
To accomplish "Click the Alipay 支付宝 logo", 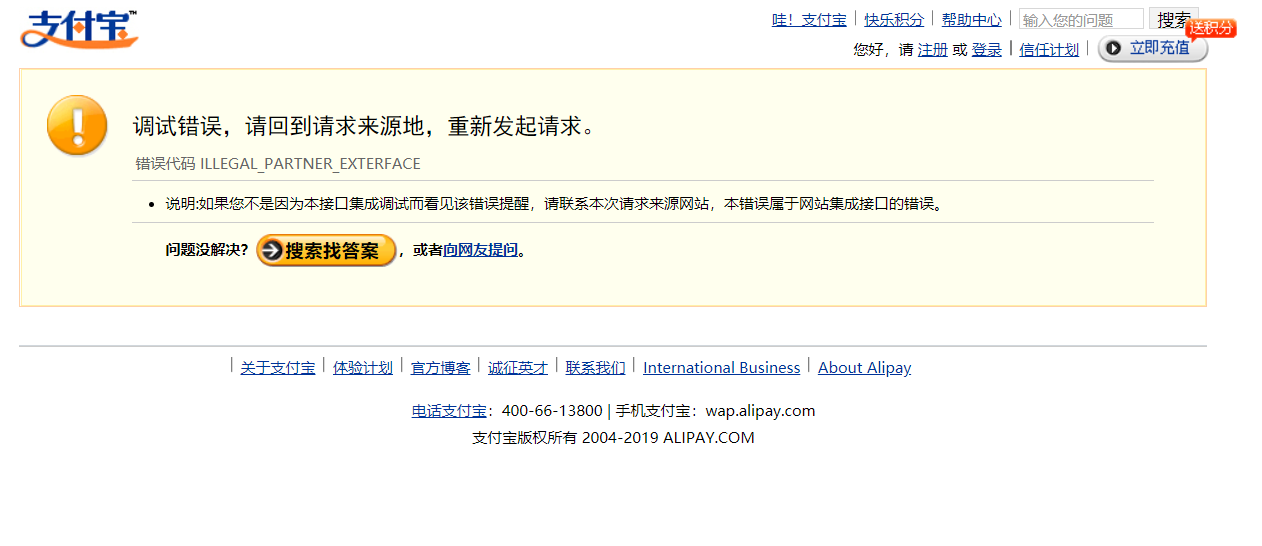I will coord(79,29).
